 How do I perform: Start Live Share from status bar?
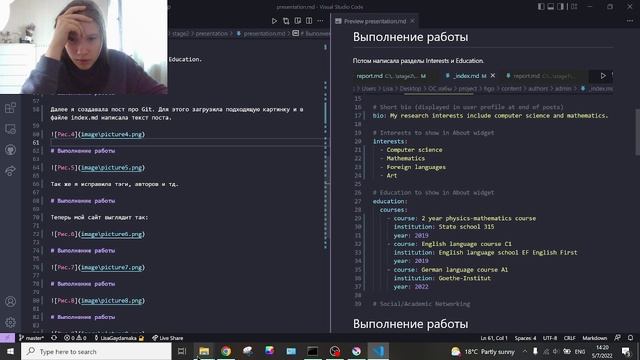tap(168, 338)
